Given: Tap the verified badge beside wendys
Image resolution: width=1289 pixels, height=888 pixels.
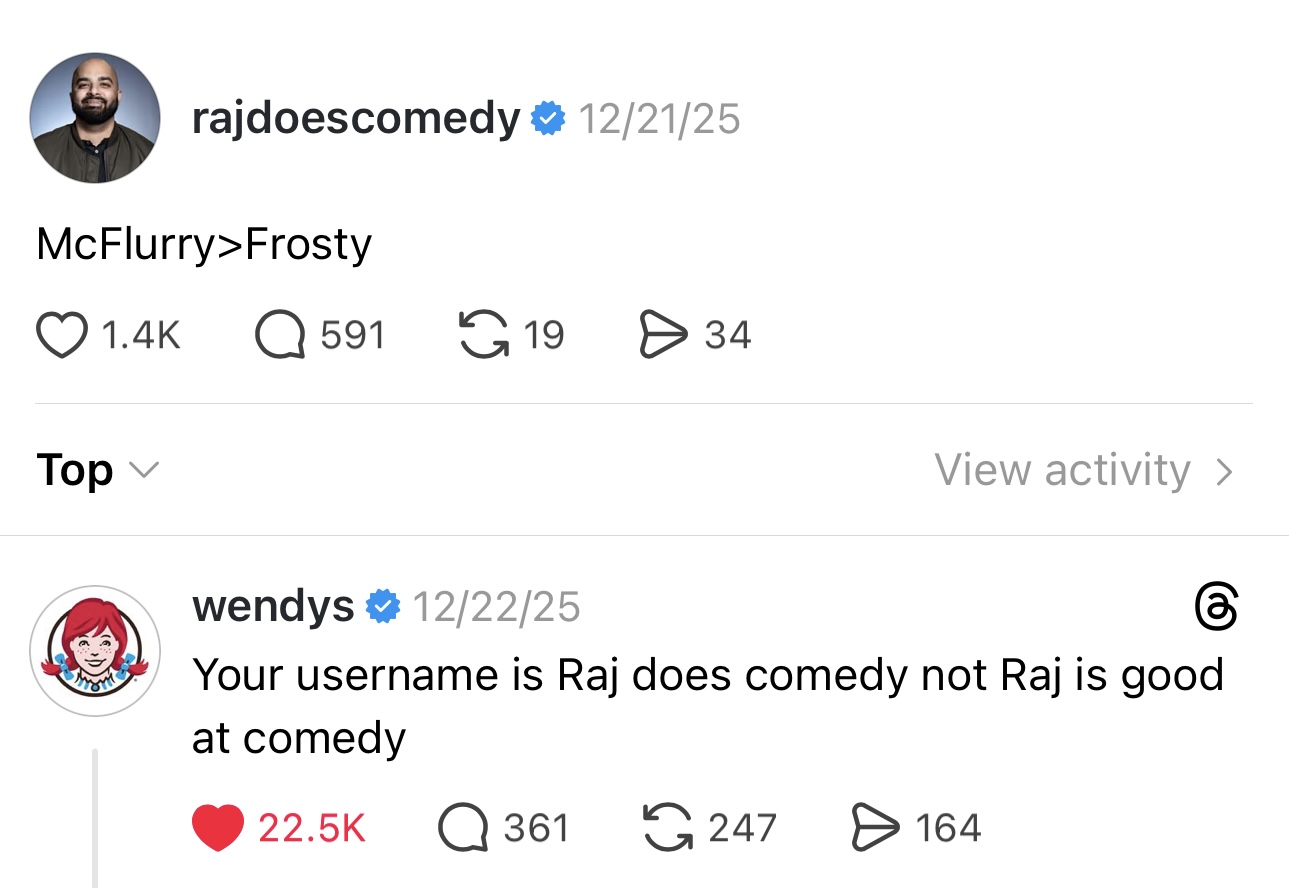Looking at the screenshot, I should (383, 606).
